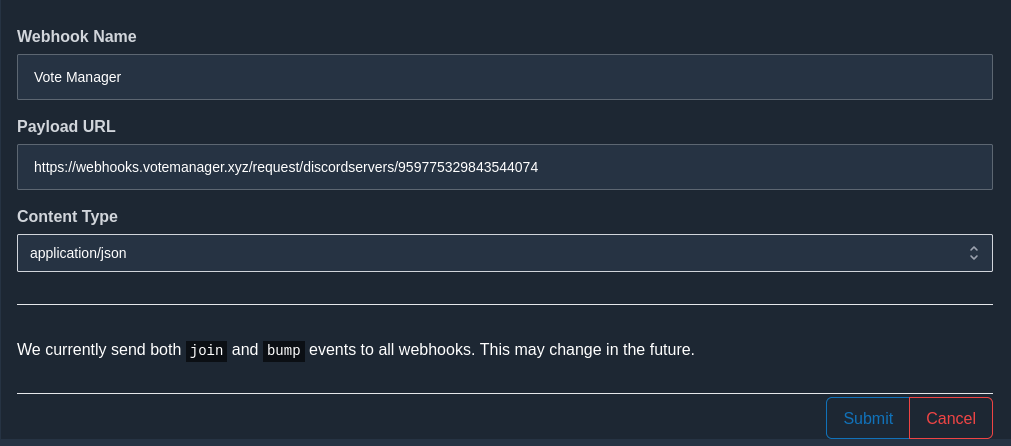Click the divider line above Submit button

pyautogui.click(x=505, y=393)
